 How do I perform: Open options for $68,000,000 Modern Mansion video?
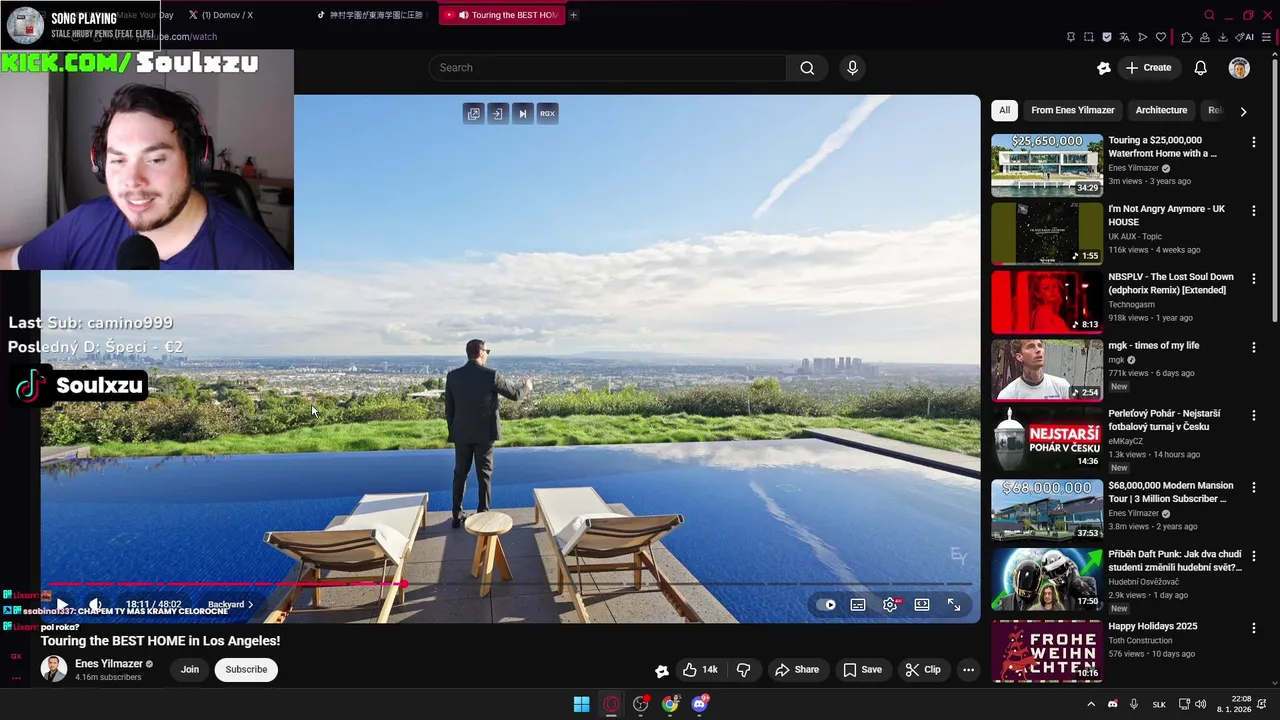[x=1253, y=487]
